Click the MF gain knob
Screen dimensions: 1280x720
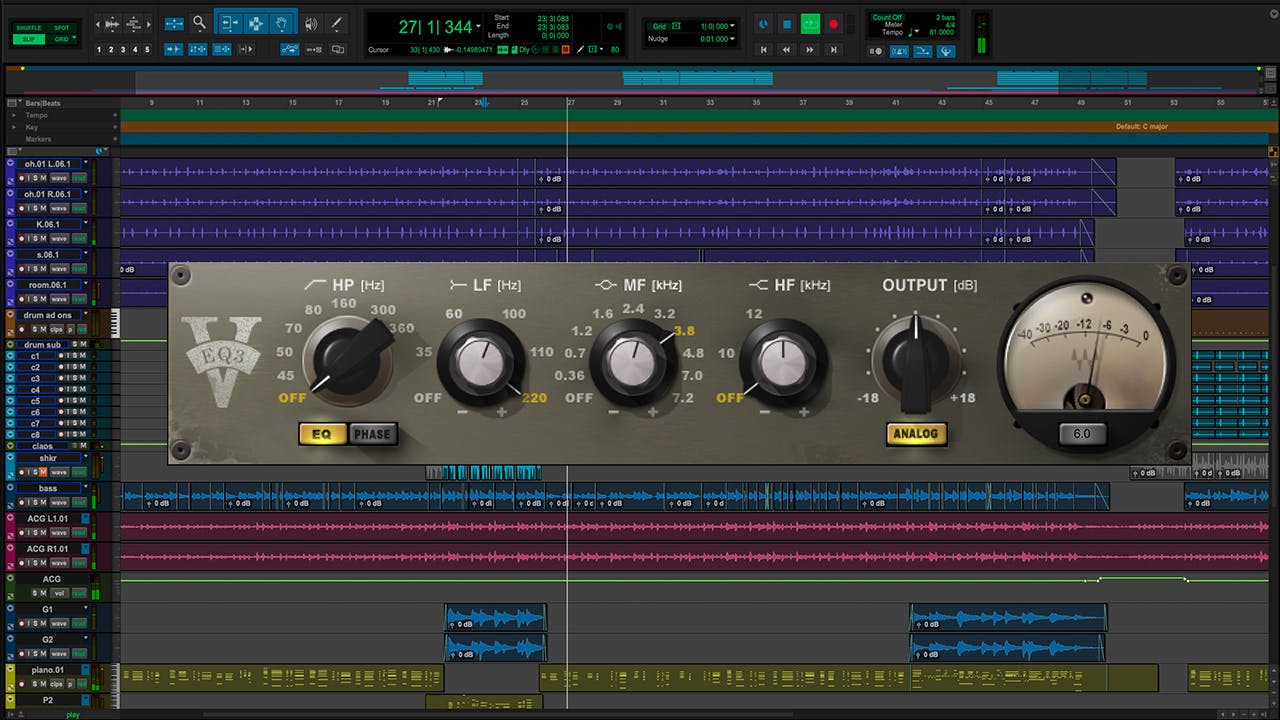point(632,362)
